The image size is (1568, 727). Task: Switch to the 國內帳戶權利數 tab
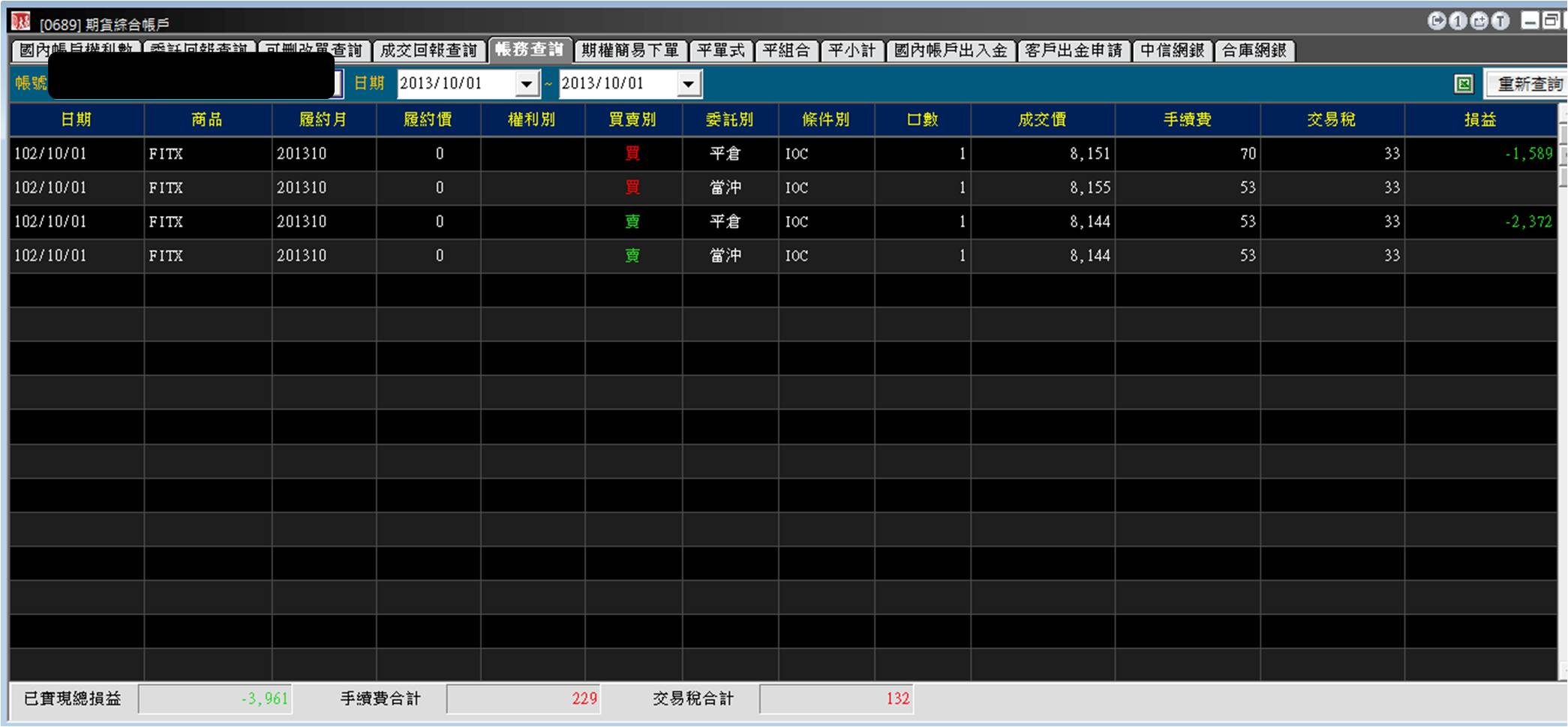point(77,50)
